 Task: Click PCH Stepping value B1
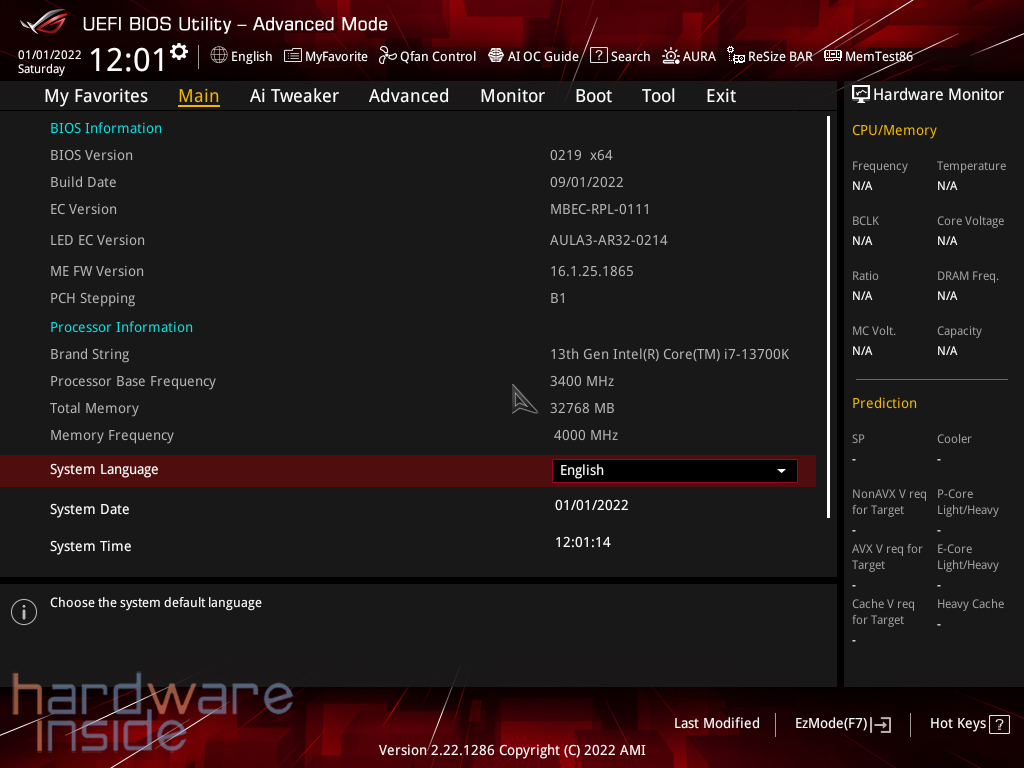(x=558, y=298)
